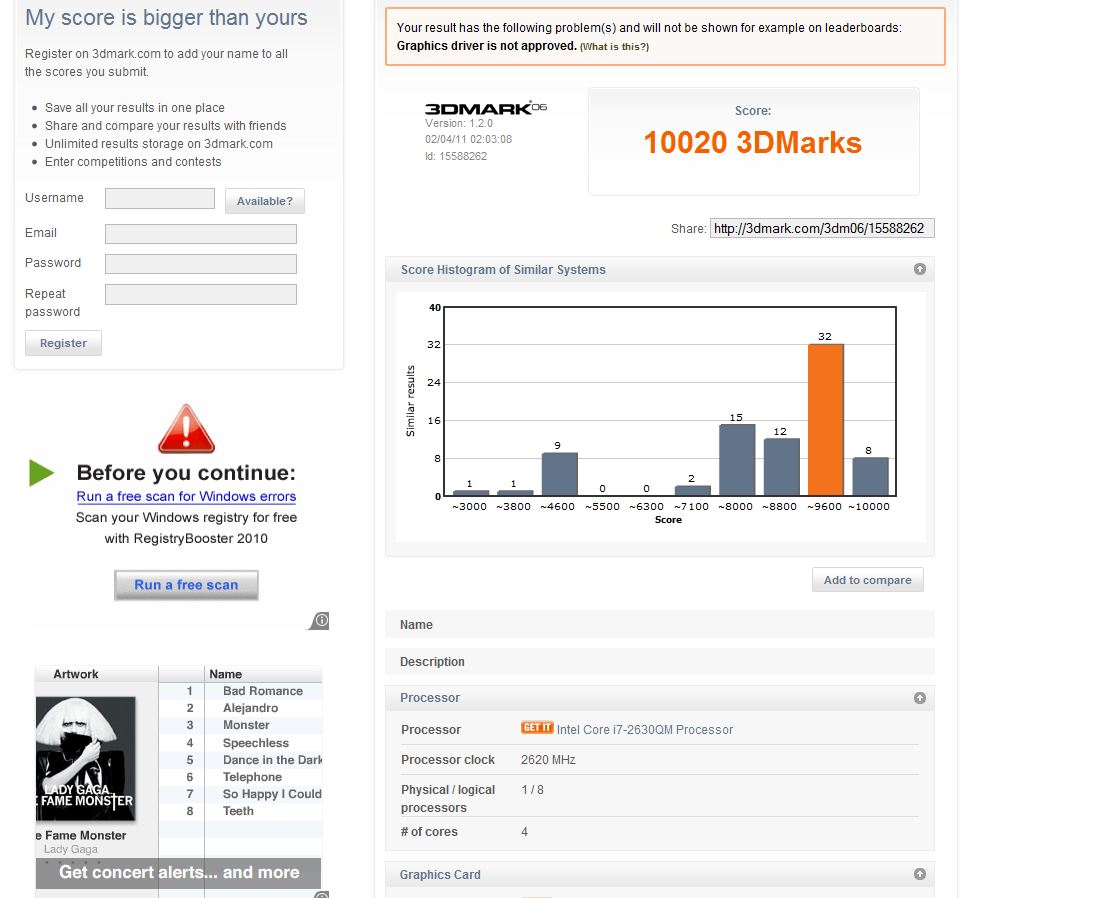The image size is (1094, 898).
Task: Click the Add to compare button
Action: click(x=867, y=580)
